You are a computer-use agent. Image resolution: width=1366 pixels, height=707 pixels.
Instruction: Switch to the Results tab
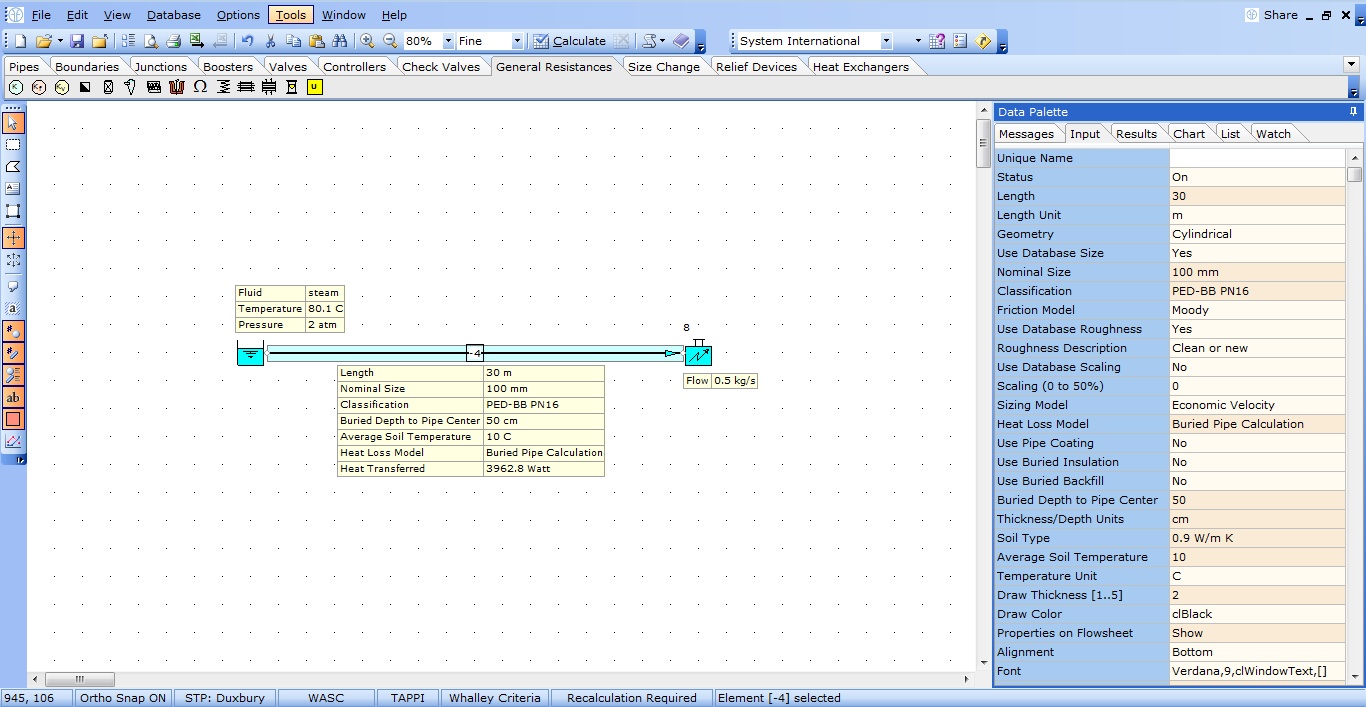tap(1136, 134)
